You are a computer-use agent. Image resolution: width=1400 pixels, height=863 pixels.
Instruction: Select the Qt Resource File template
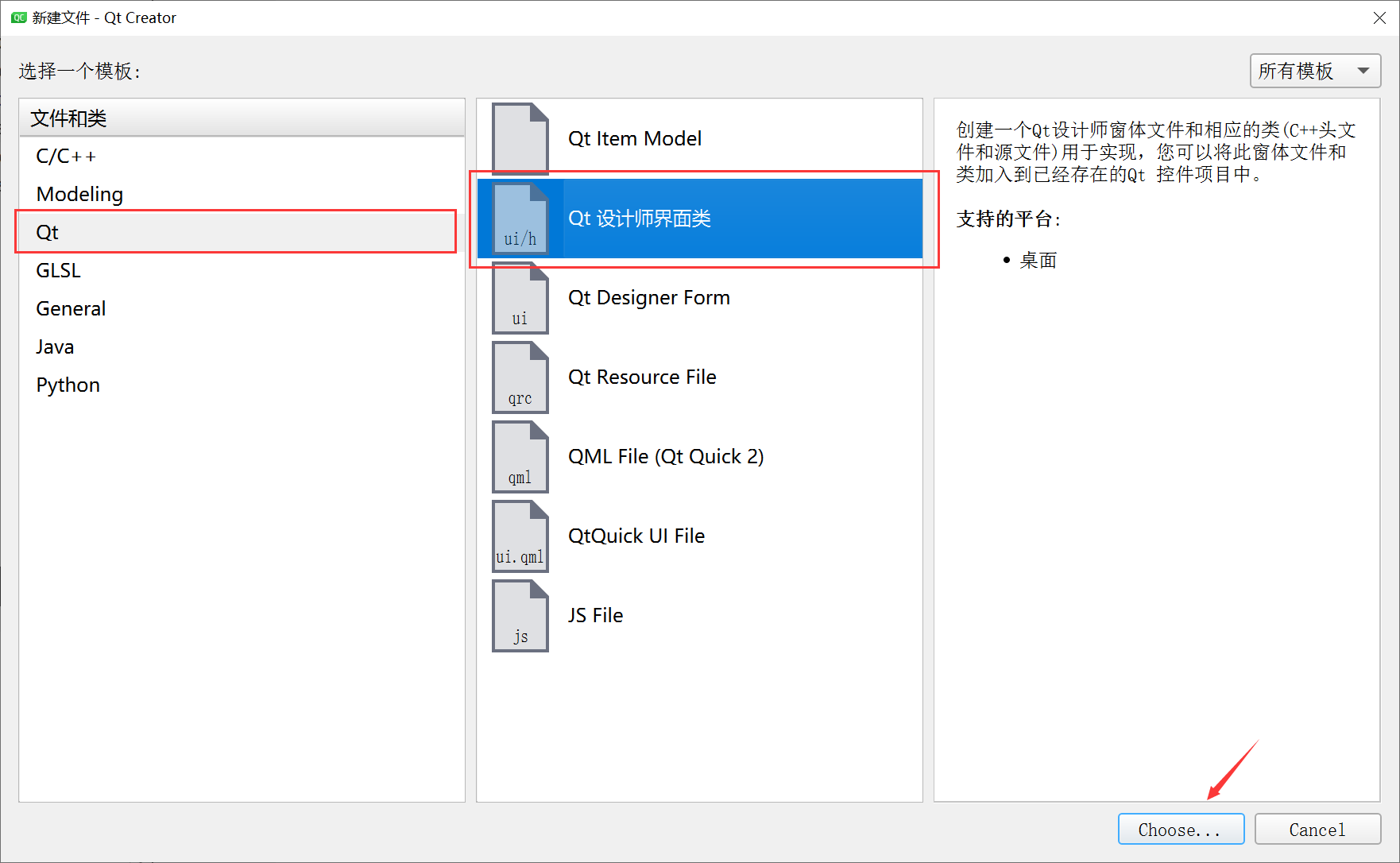click(699, 377)
